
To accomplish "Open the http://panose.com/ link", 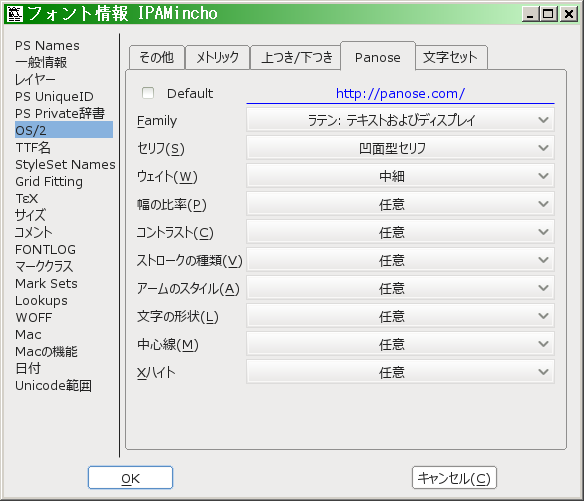I will pyautogui.click(x=400, y=93).
